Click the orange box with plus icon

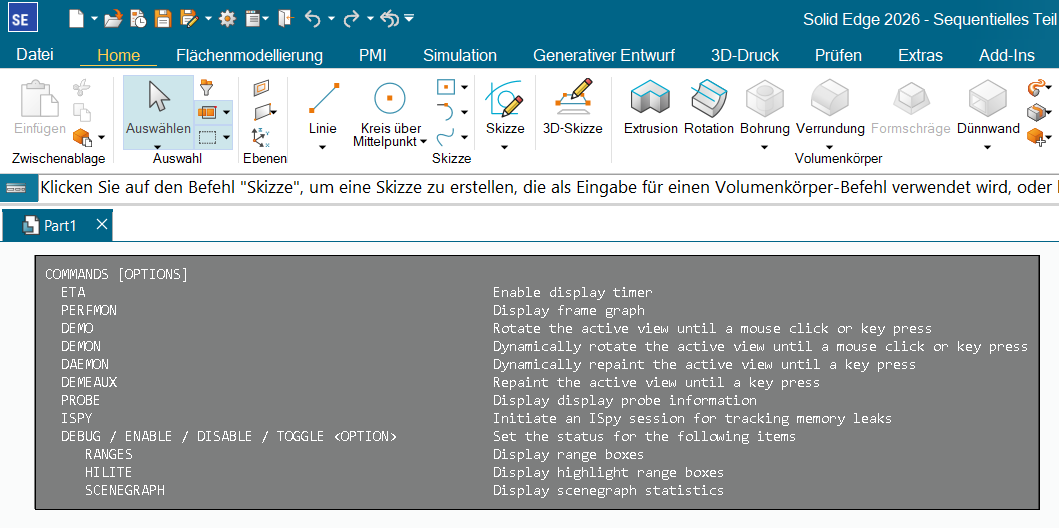(1035, 137)
